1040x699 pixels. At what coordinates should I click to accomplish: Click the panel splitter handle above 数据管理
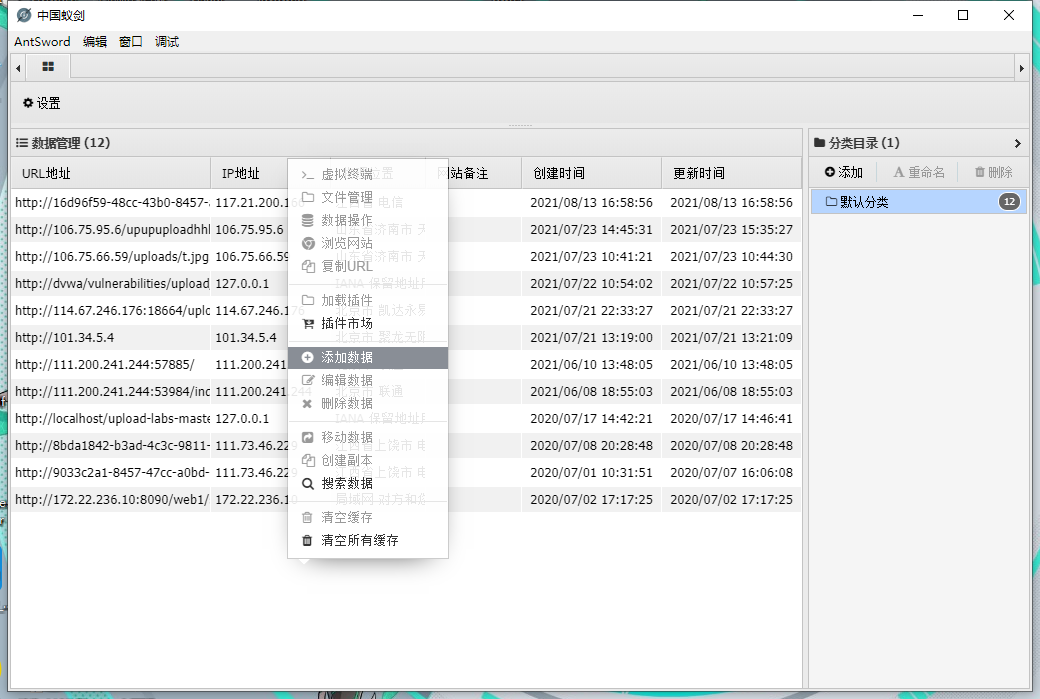520,125
